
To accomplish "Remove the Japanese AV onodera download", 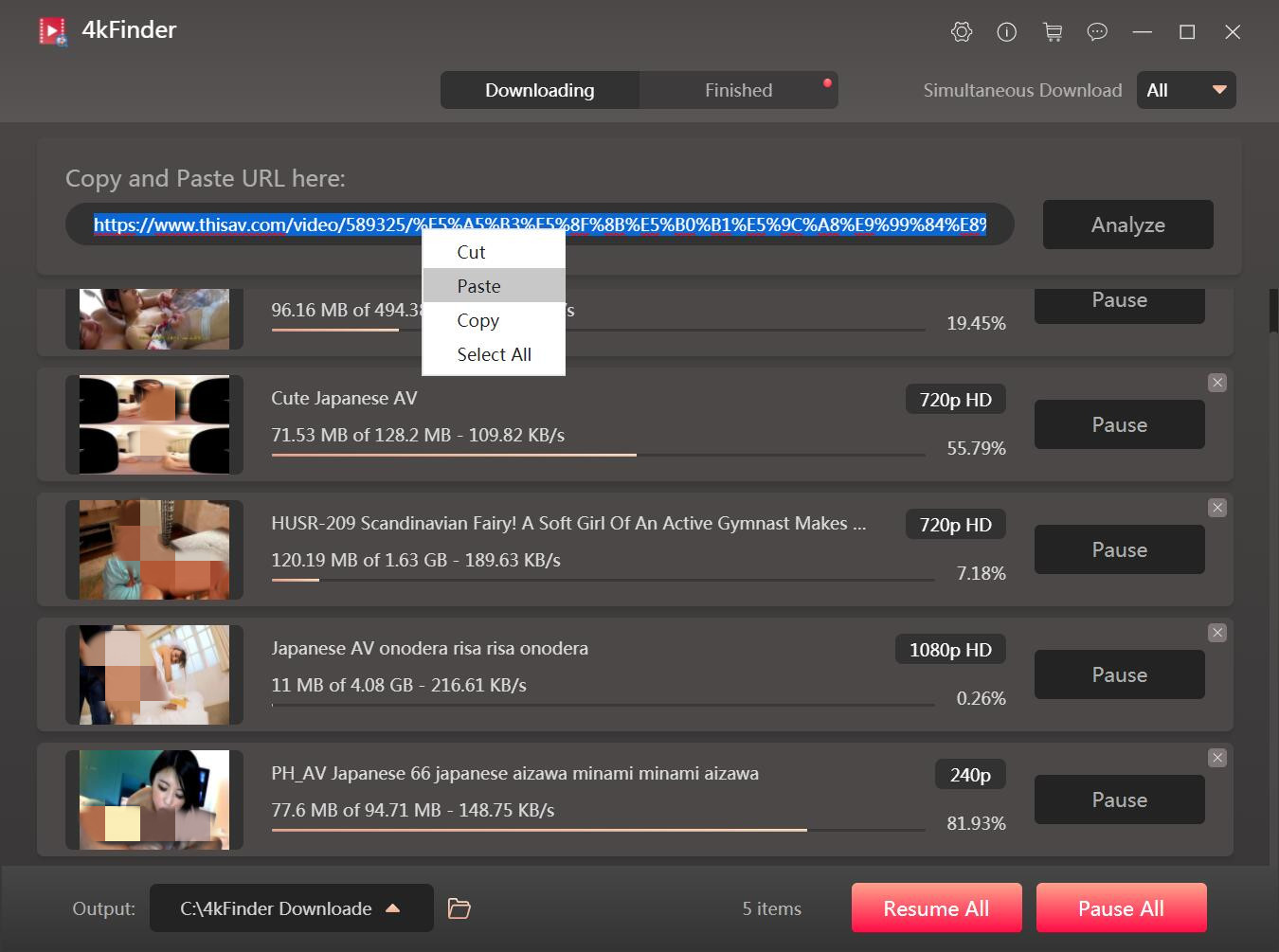I will click(x=1216, y=633).
